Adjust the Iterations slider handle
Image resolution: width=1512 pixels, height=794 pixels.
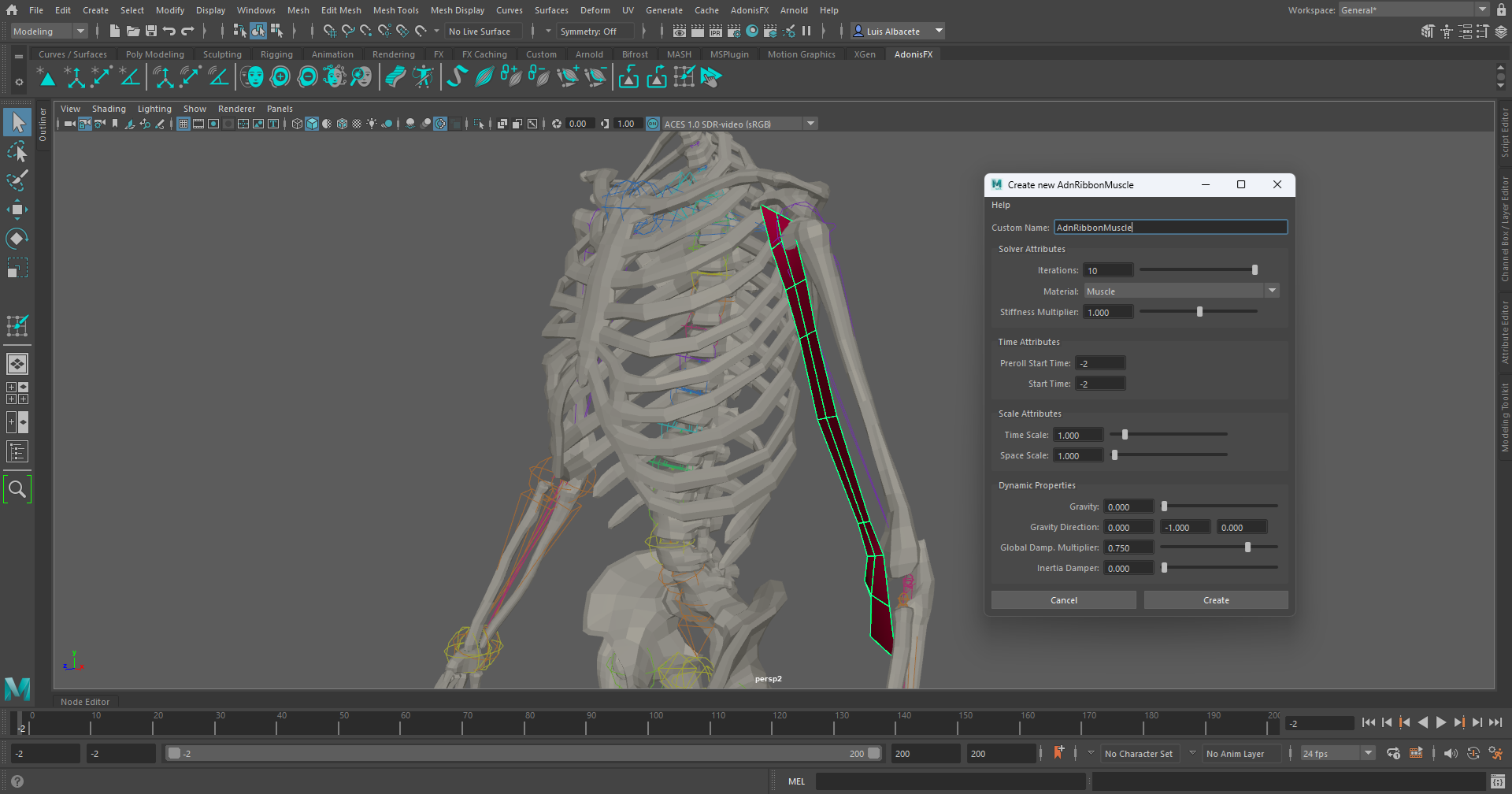coord(1254,270)
